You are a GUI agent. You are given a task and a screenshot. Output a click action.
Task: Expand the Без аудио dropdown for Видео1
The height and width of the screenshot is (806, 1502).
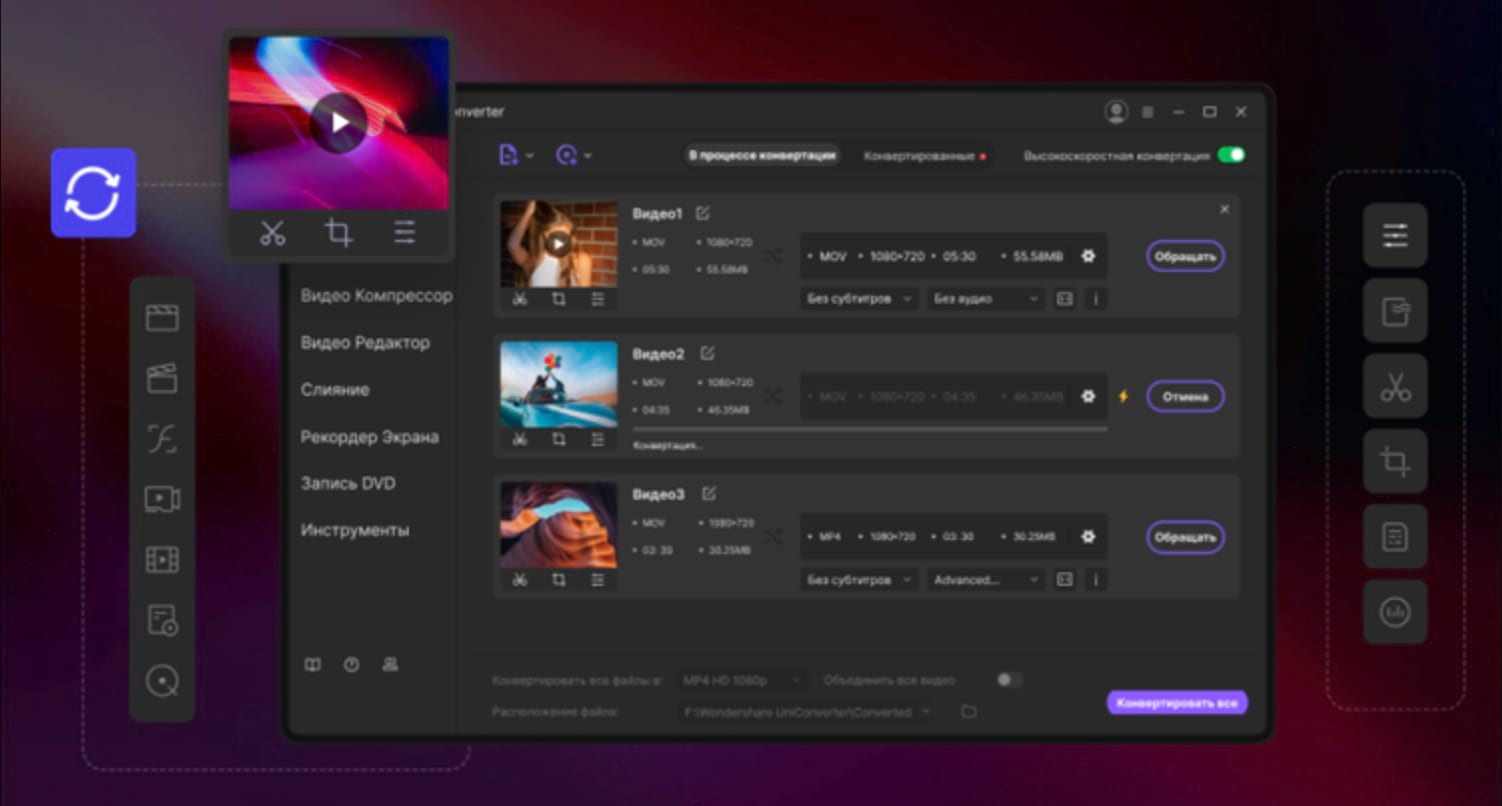pyautogui.click(x=984, y=298)
